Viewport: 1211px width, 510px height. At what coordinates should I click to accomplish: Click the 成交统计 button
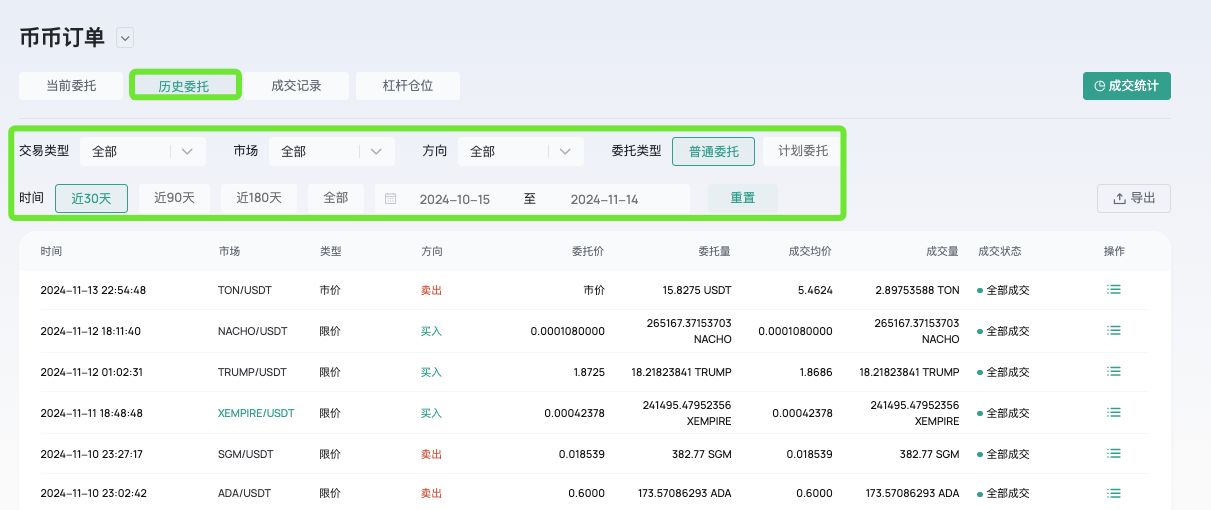1126,86
